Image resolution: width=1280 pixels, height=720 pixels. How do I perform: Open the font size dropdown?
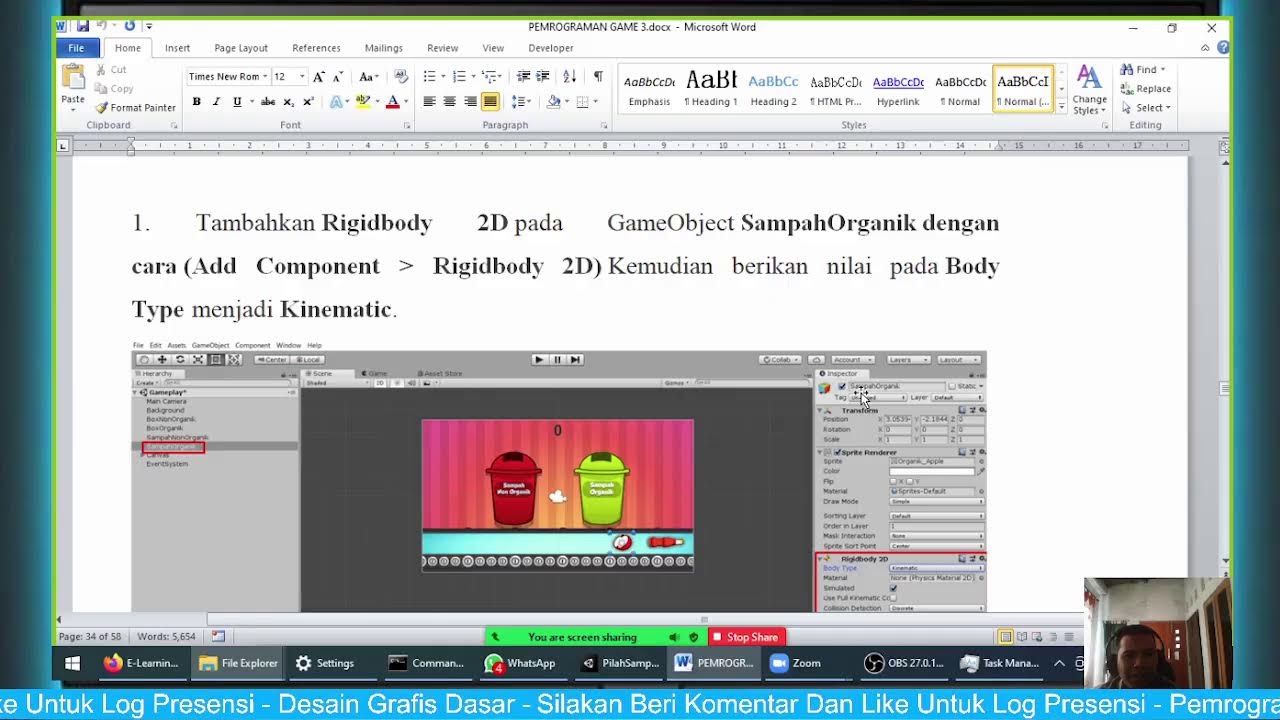pos(302,77)
